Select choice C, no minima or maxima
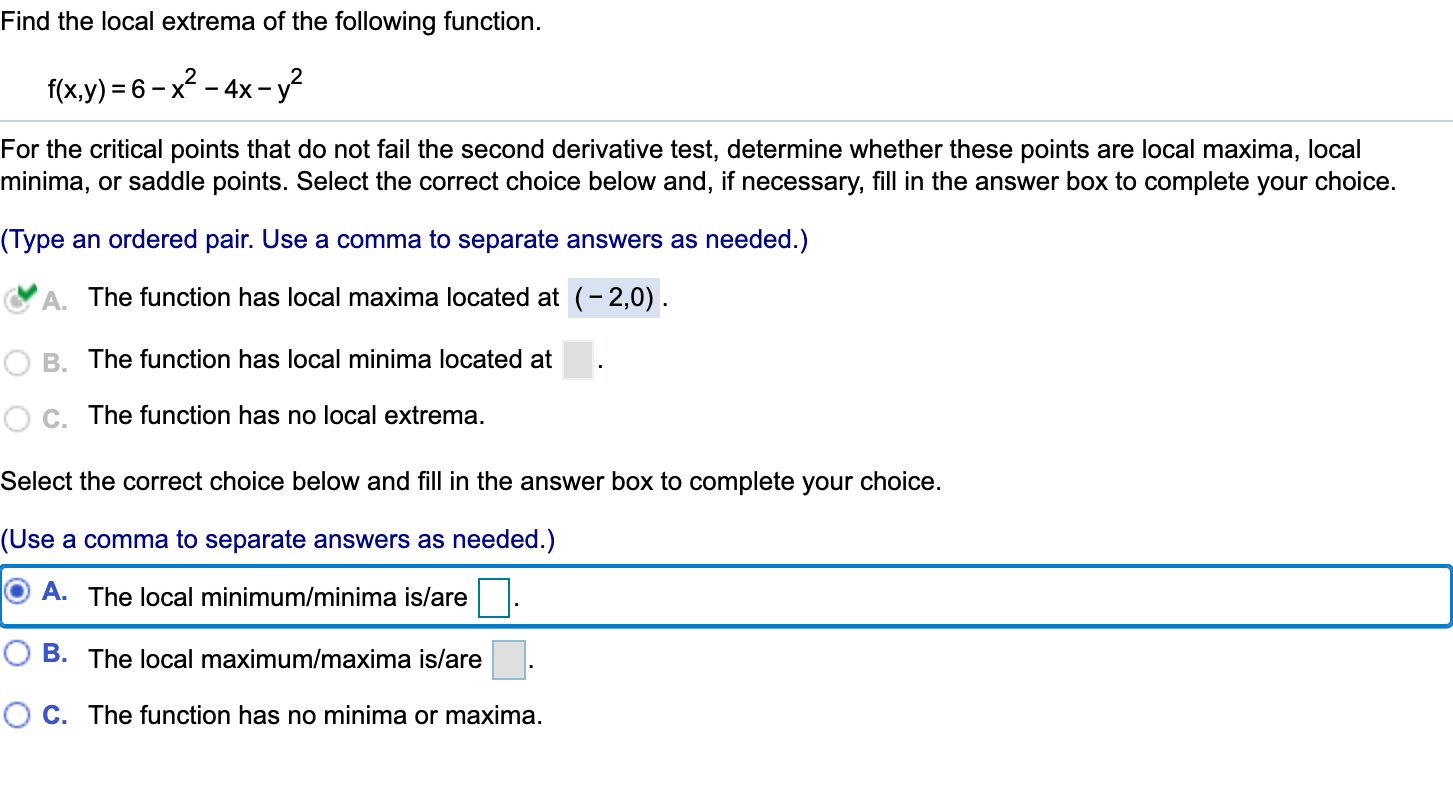The height and width of the screenshot is (790, 1453). (x=16, y=713)
